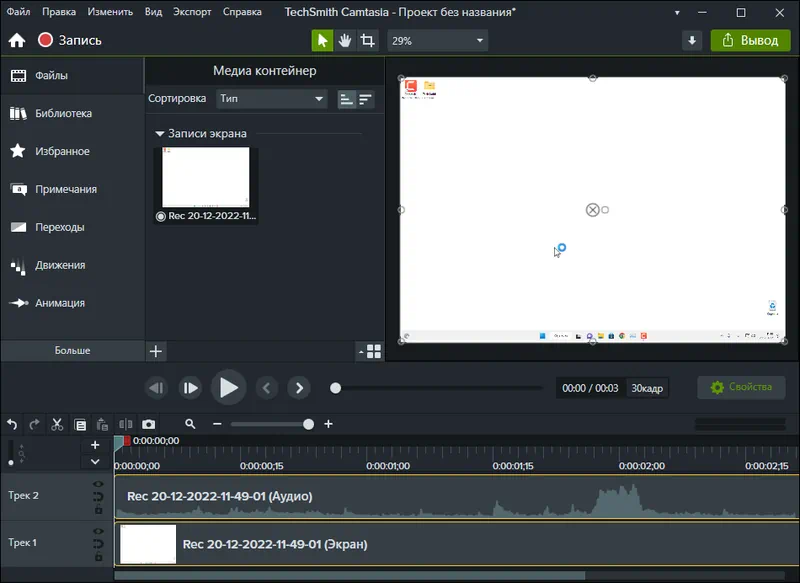
Task: Cut selection with scissors icon
Action: pyautogui.click(x=57, y=424)
